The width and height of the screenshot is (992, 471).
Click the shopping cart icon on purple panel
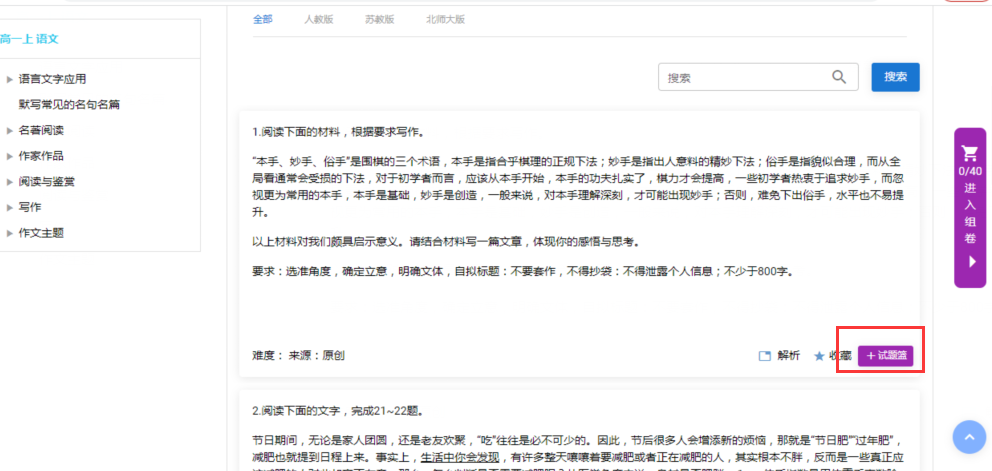point(969,154)
